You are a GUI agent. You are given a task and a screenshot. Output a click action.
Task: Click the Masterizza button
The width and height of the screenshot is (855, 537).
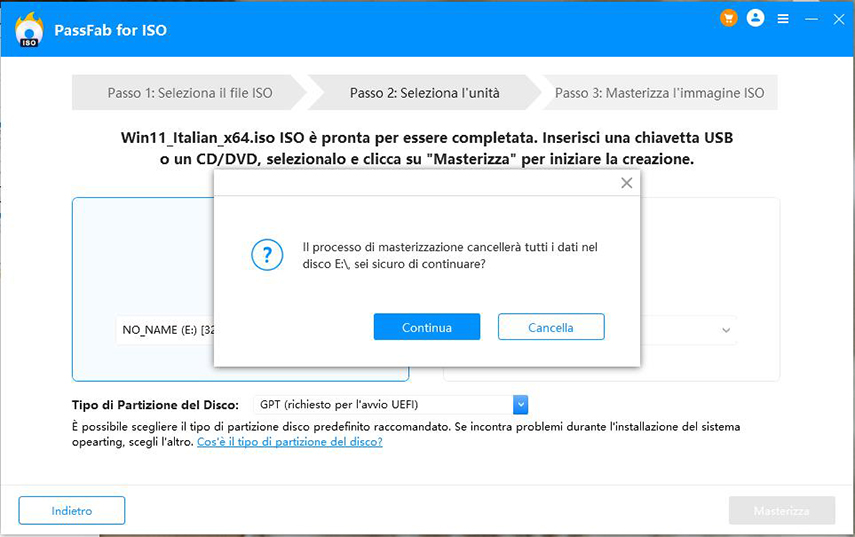[781, 511]
